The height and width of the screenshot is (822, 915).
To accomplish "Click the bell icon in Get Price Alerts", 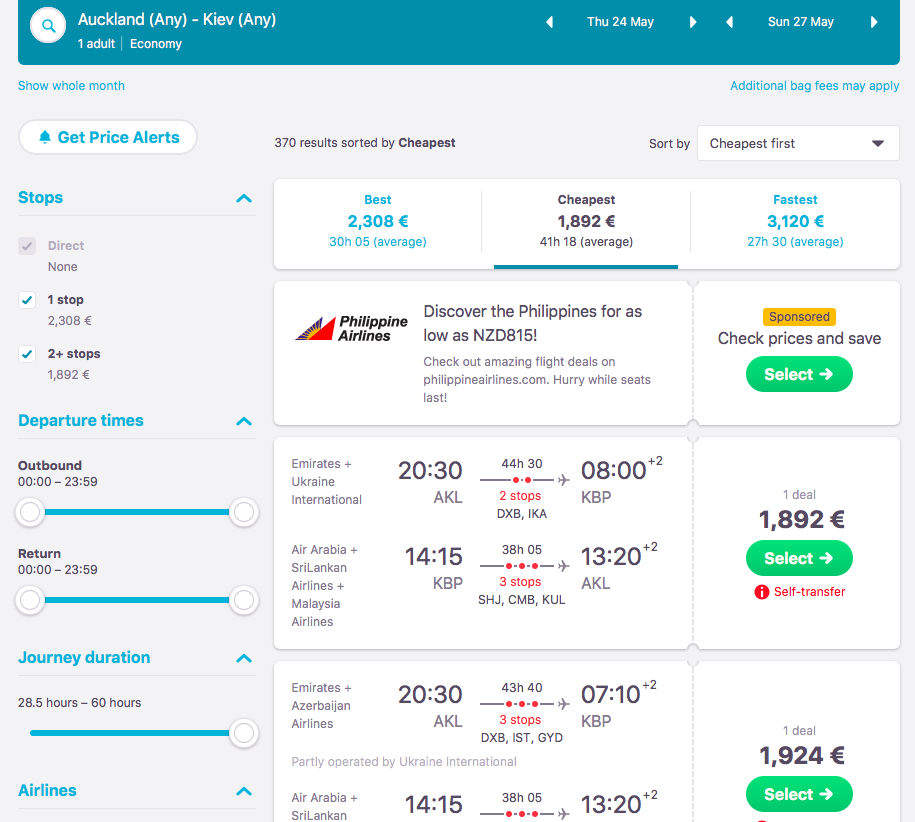I will click(44, 138).
